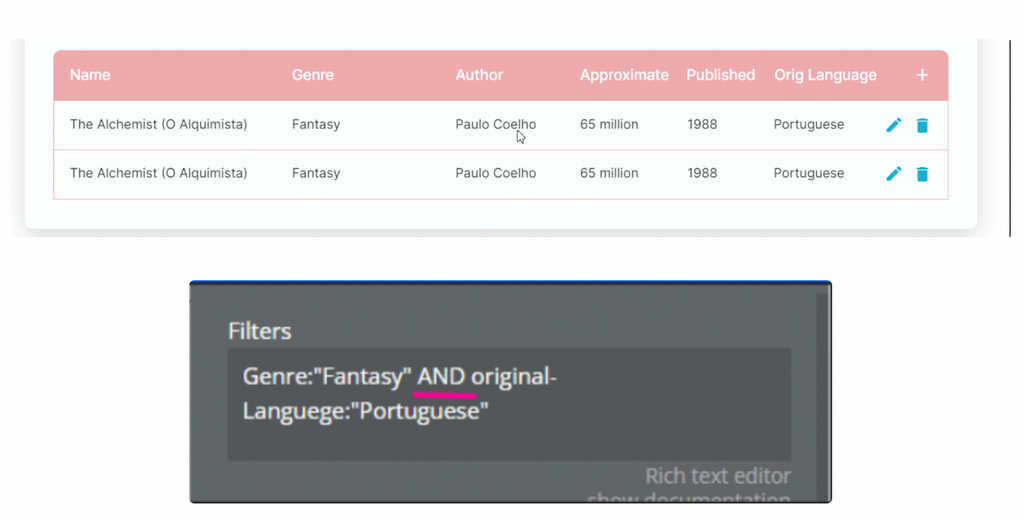Click the pencil icon in the second row
This screenshot has width=1024, height=519.
894,174
